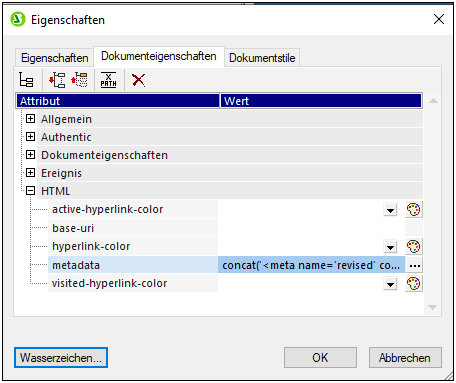Click the Attribut column header
456x383 pixels.
point(118,101)
